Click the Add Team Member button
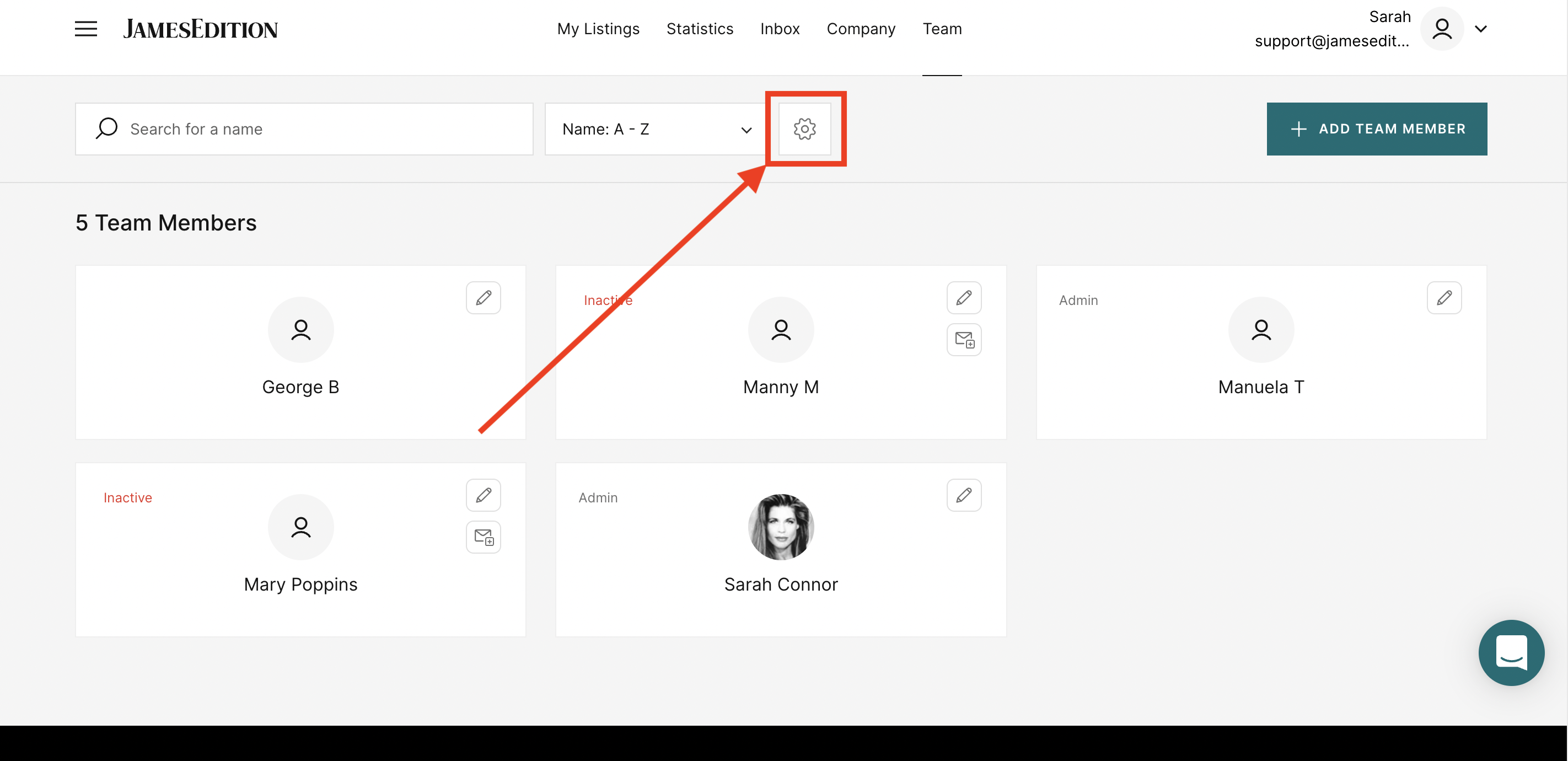 (1376, 128)
